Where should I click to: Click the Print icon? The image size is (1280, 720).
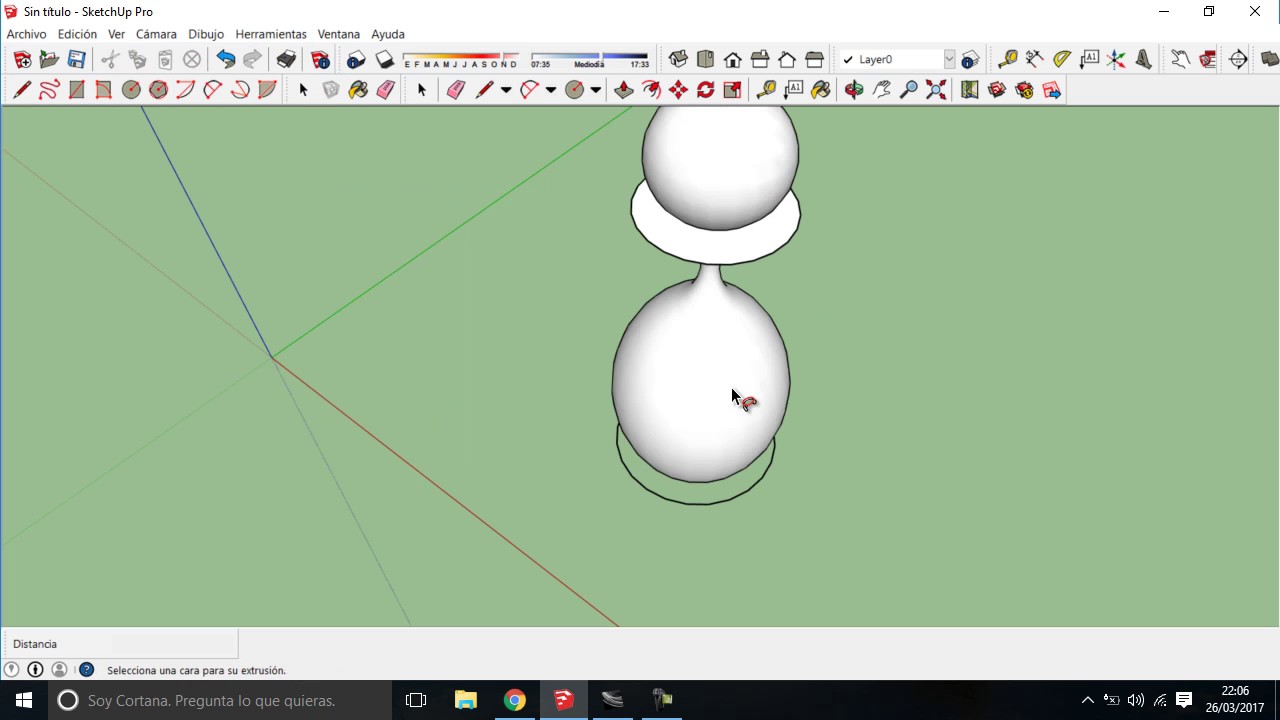click(286, 59)
